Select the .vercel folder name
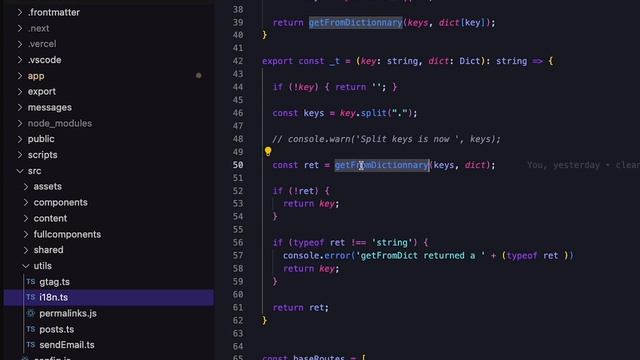The height and width of the screenshot is (360, 640). point(42,44)
